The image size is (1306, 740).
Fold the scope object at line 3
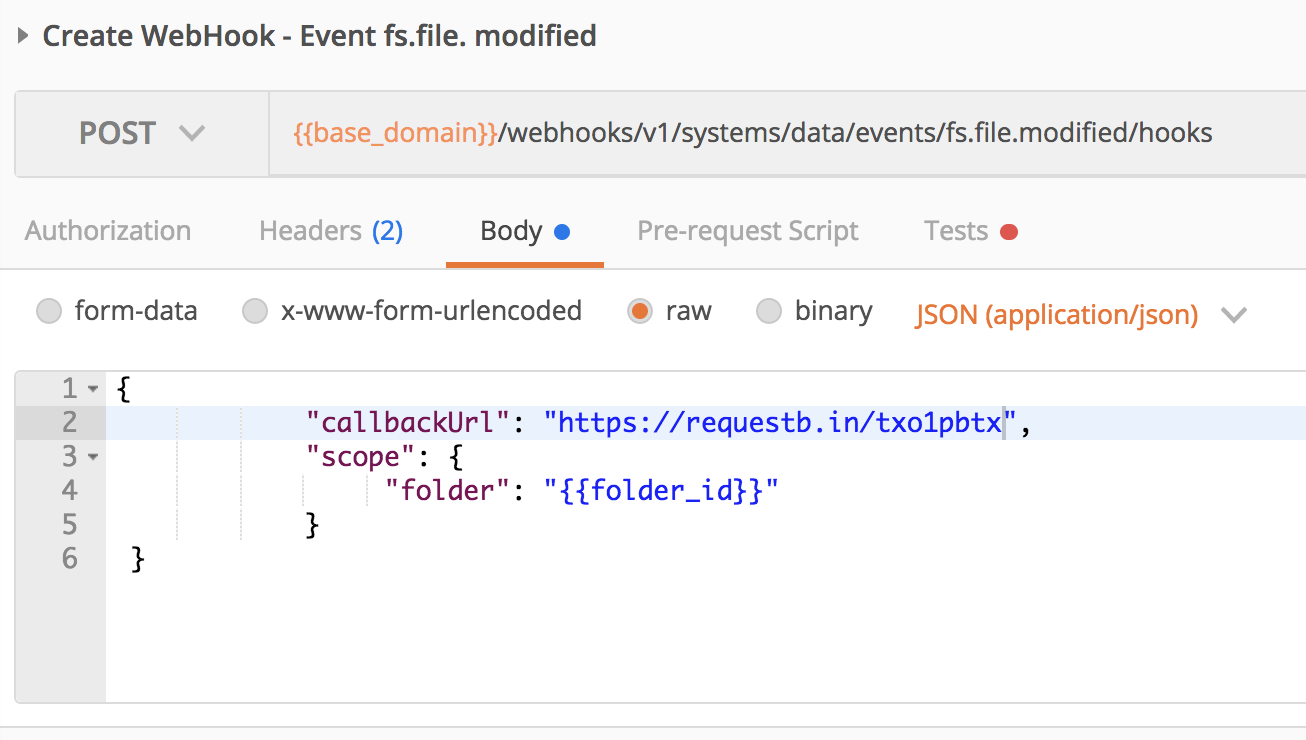(x=93, y=457)
